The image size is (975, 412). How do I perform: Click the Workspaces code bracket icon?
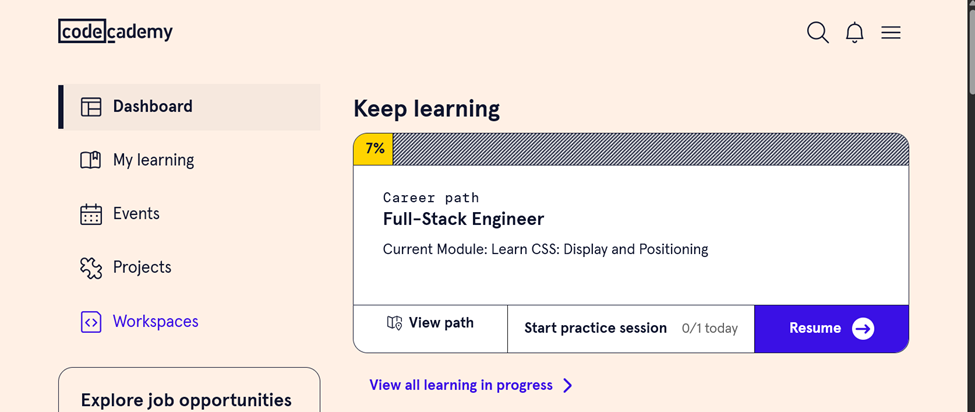91,322
